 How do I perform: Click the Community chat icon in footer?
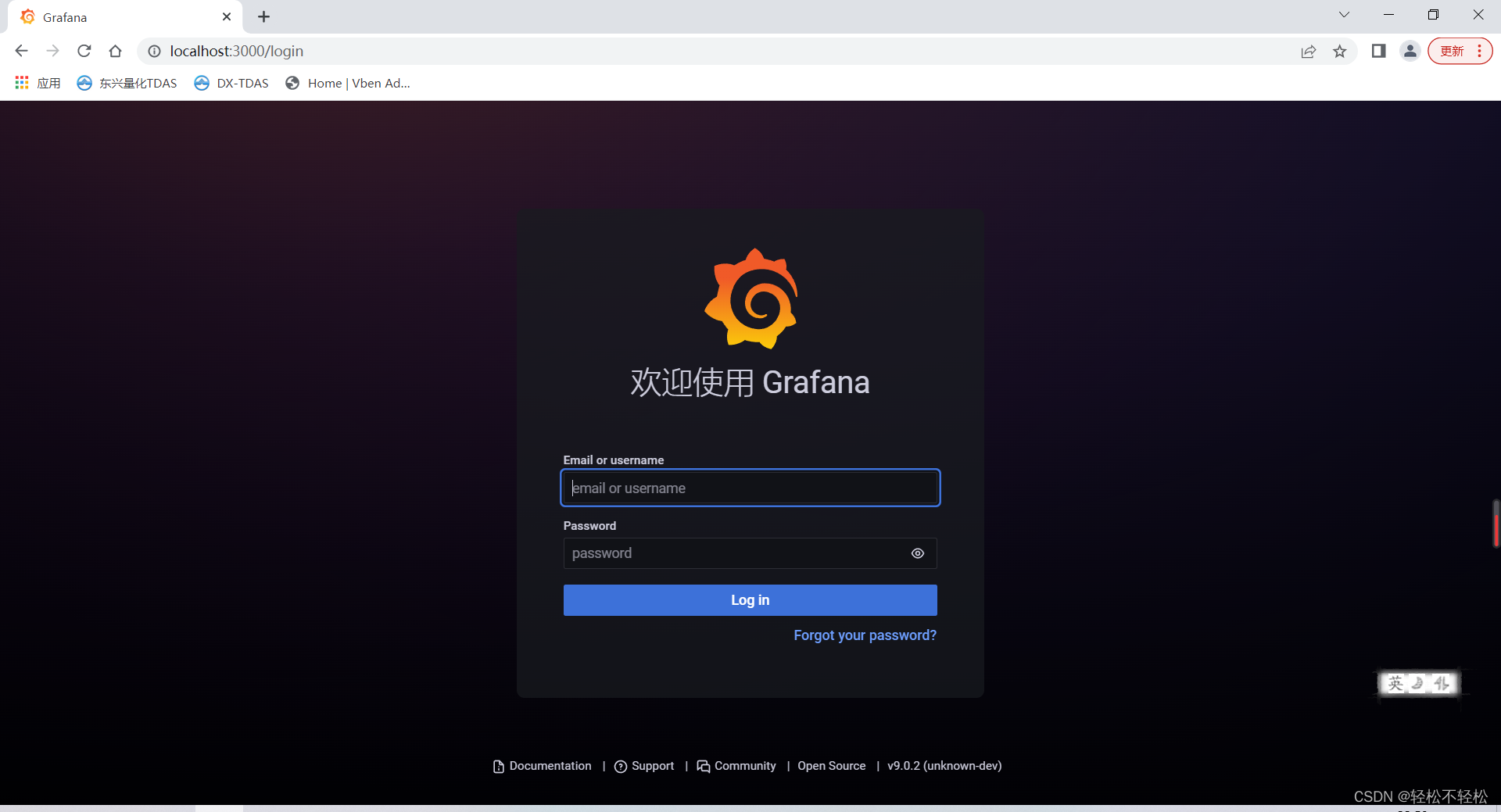(x=704, y=767)
